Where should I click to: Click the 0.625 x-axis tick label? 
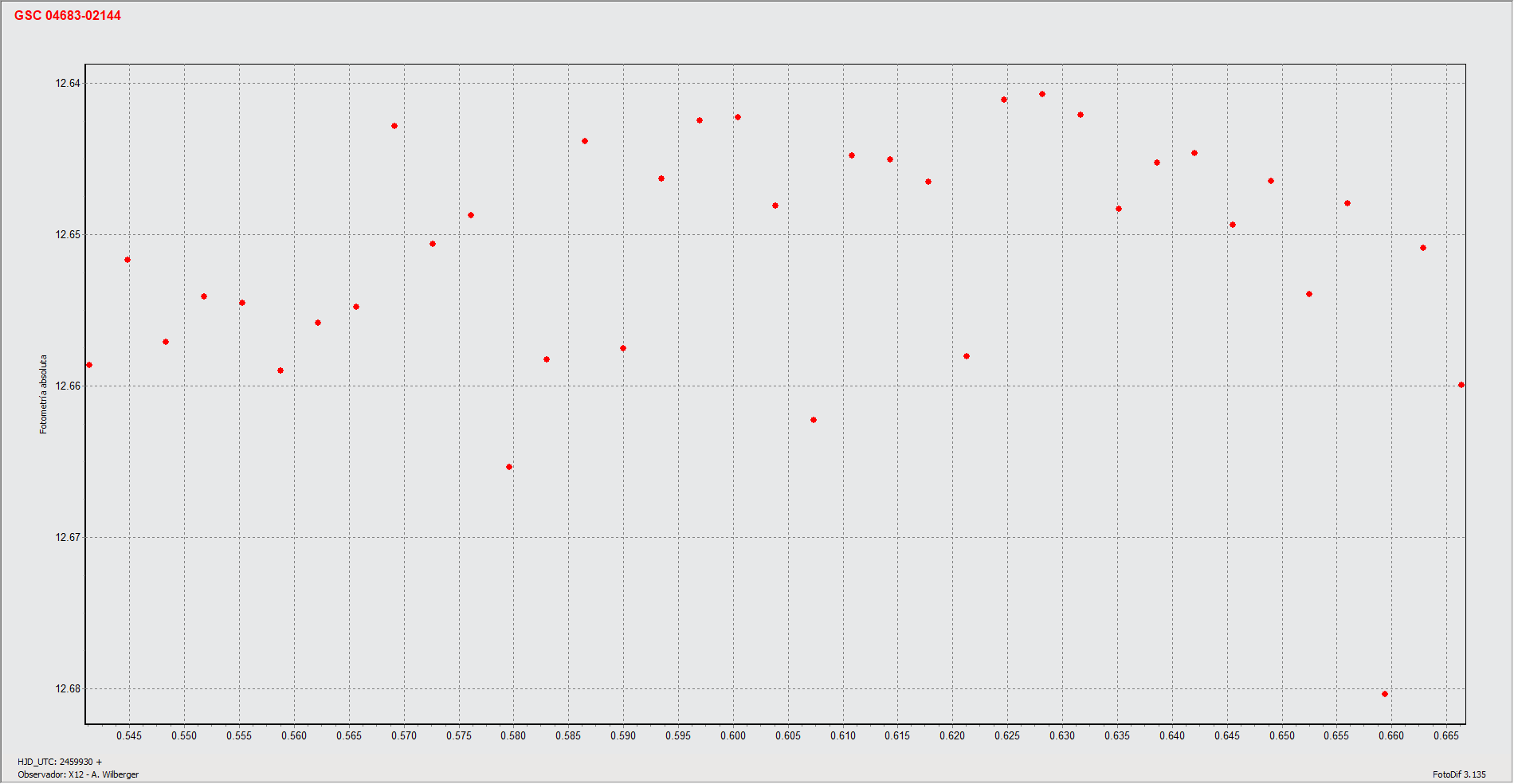[1007, 736]
